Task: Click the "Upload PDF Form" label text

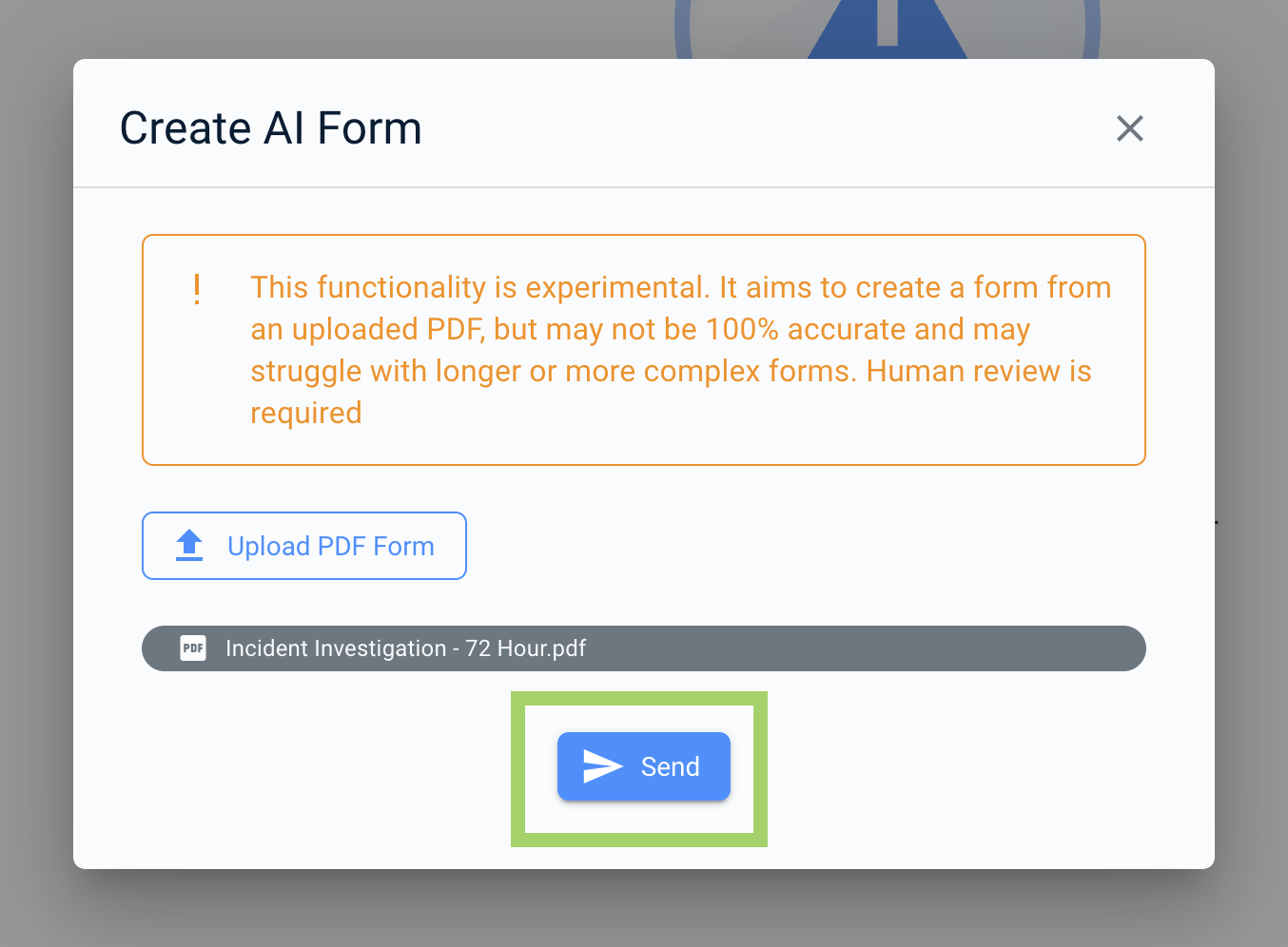Action: tap(330, 546)
